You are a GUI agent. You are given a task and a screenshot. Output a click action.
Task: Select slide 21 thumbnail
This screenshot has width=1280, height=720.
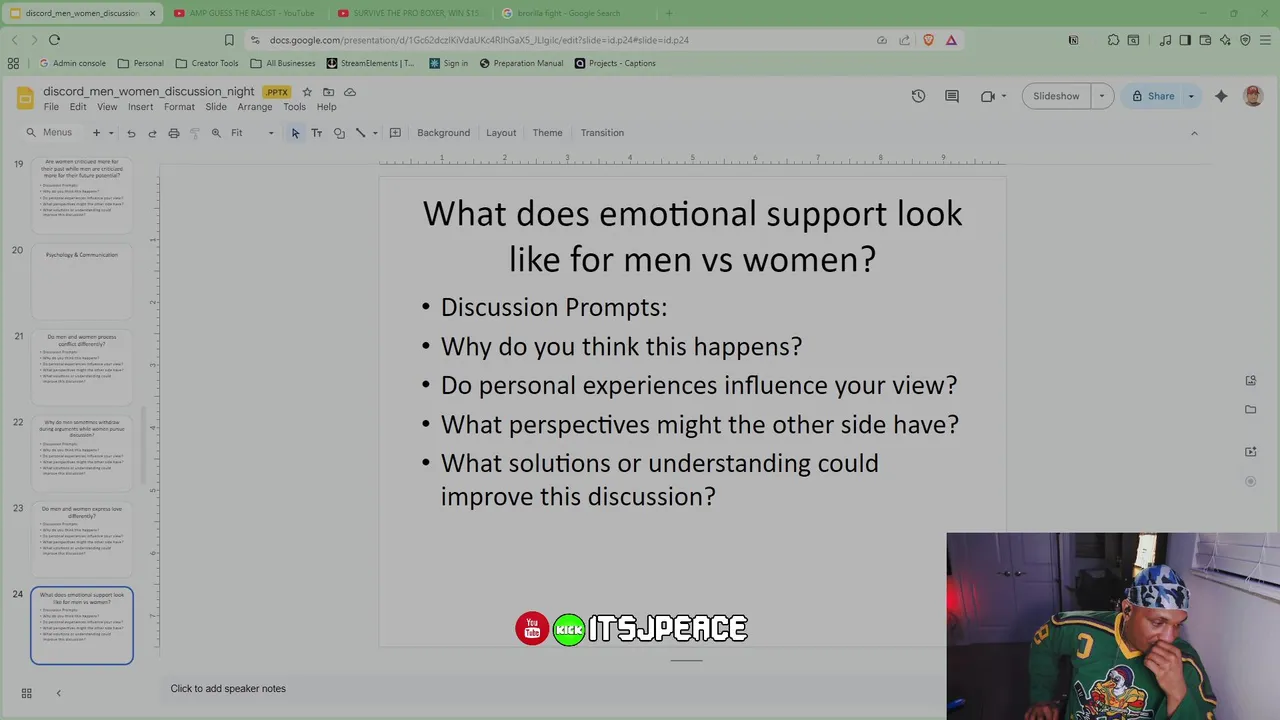[x=82, y=367]
